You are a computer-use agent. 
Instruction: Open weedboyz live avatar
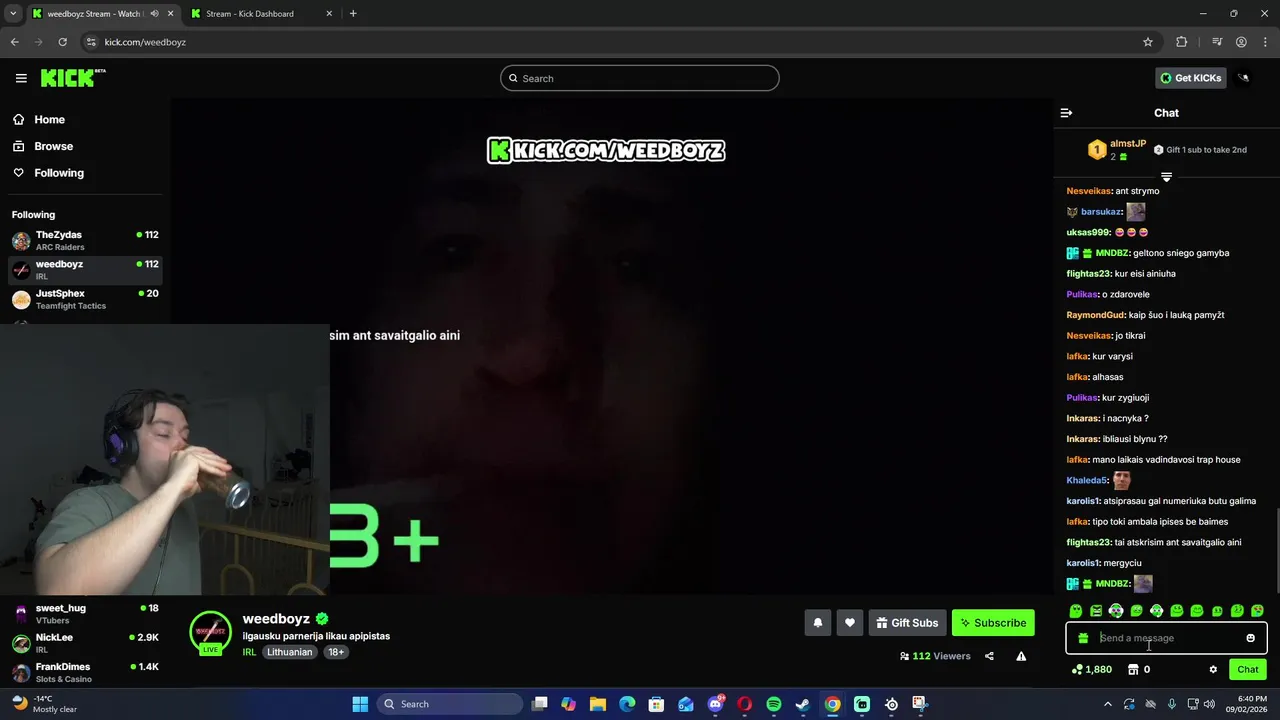[x=210, y=633]
